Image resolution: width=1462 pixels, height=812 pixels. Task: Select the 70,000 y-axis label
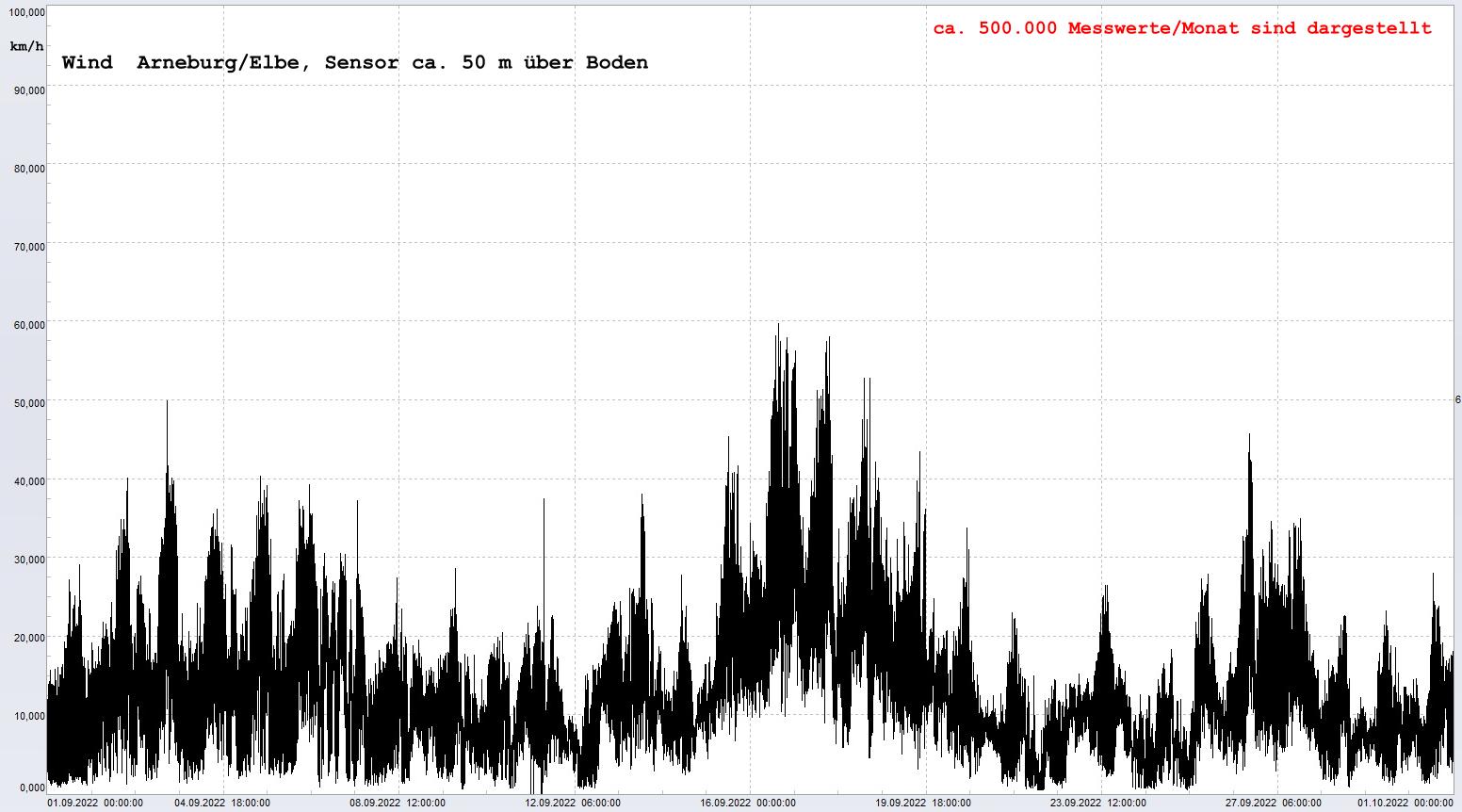[29, 247]
